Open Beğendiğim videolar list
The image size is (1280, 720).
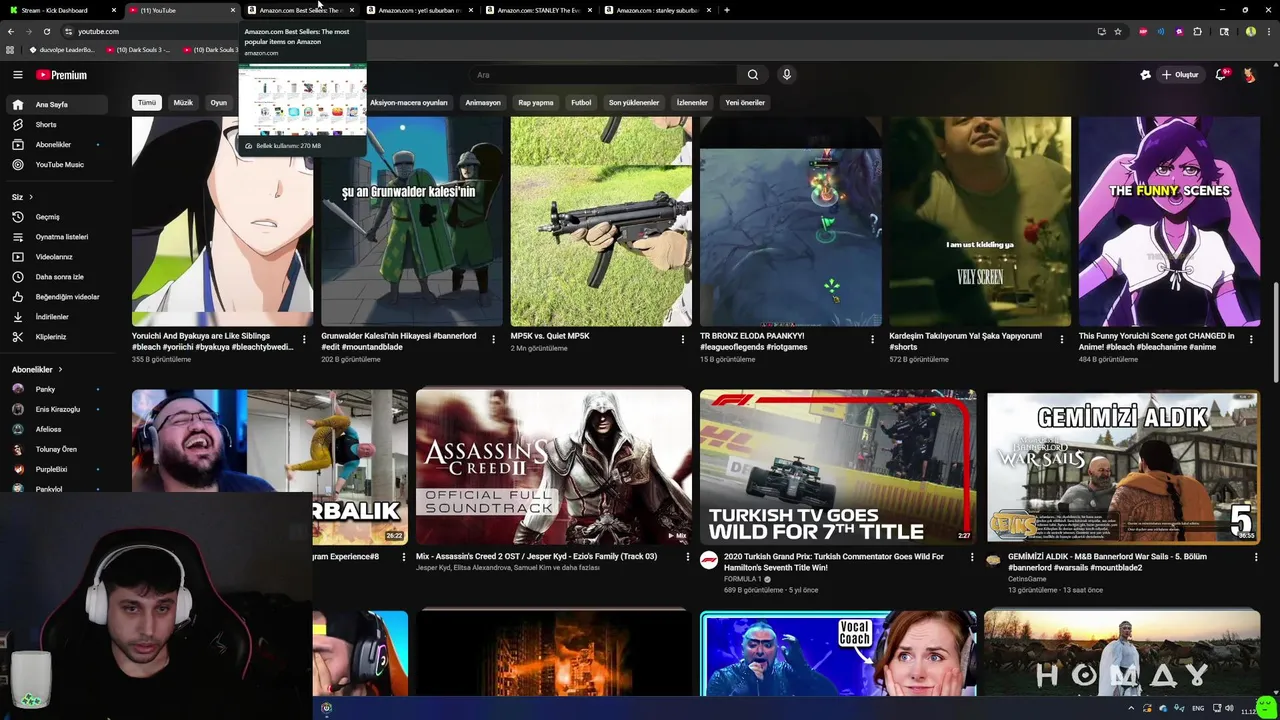point(65,297)
